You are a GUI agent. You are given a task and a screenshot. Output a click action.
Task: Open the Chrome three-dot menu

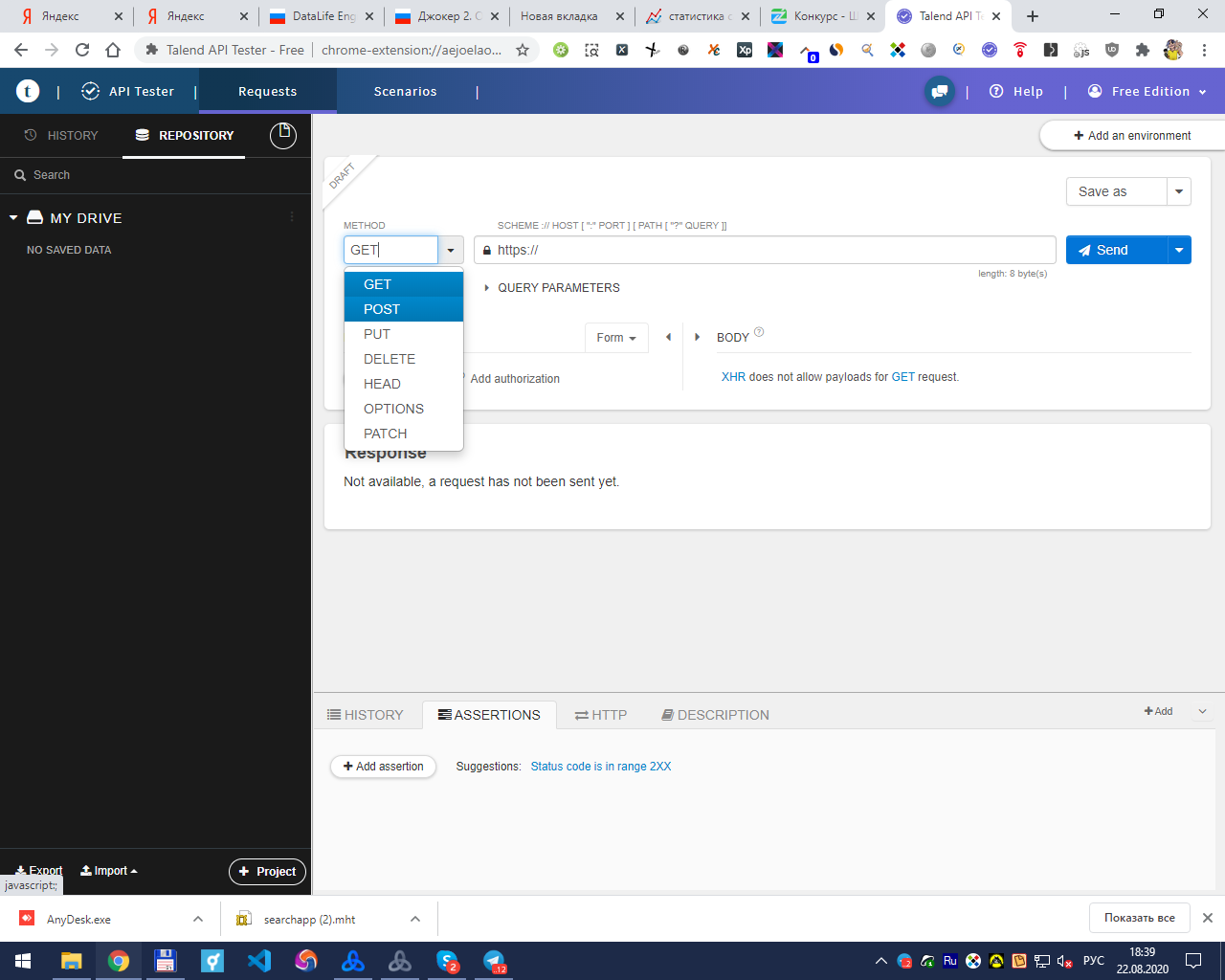pyautogui.click(x=1204, y=50)
